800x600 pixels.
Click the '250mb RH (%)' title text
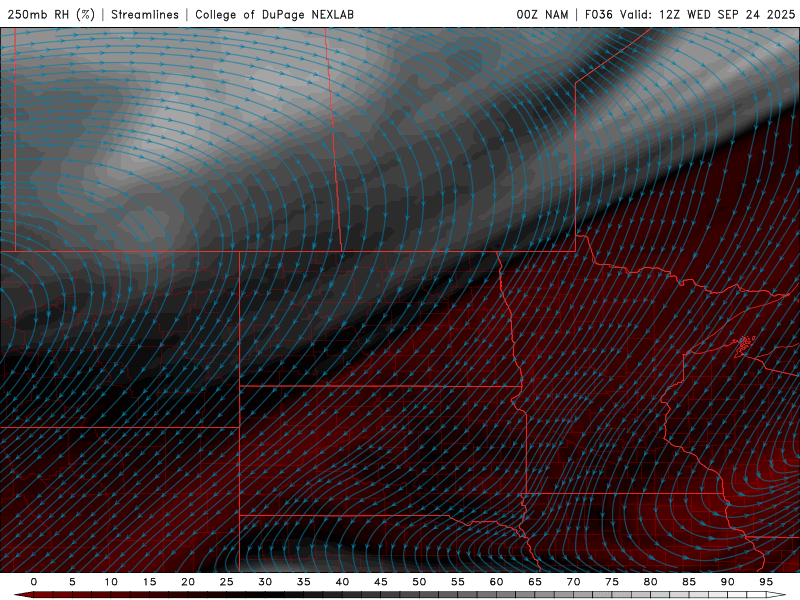pos(52,14)
